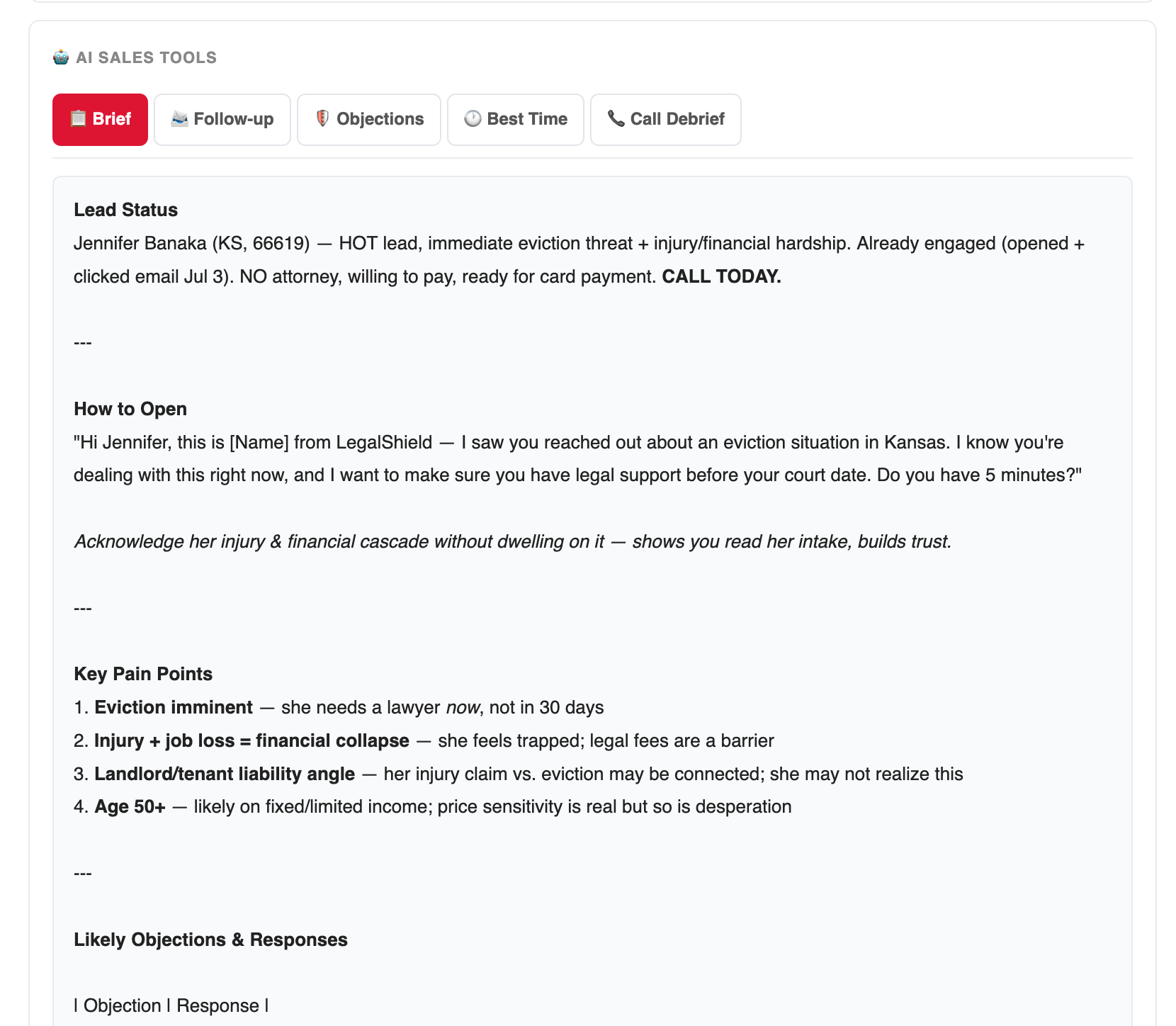
Task: Click the clipboard icon on Brief tab
Action: tap(78, 118)
